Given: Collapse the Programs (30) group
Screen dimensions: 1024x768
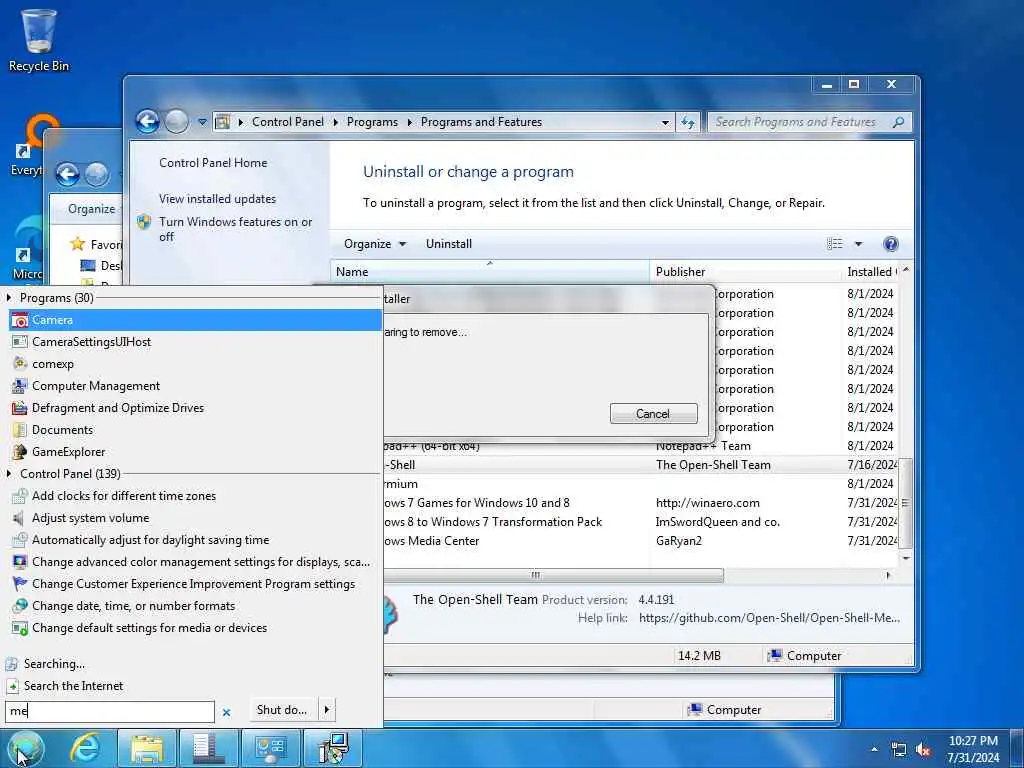Looking at the screenshot, I should (x=9, y=298).
